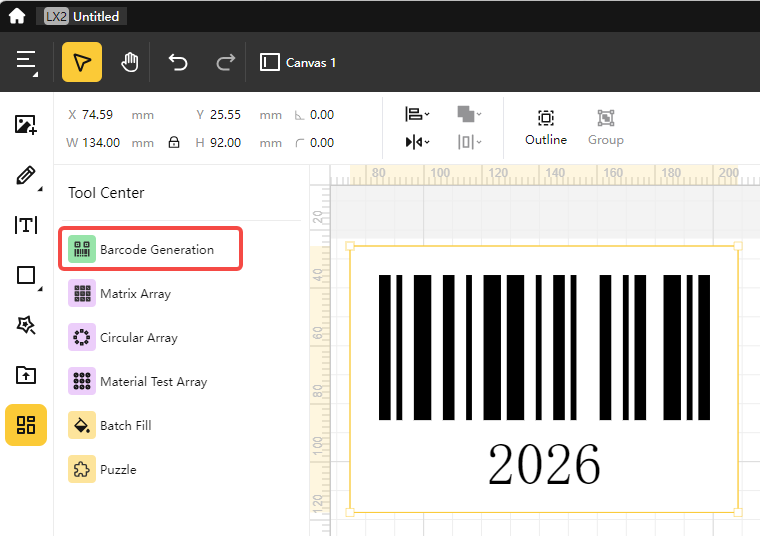This screenshot has height=536, width=760.
Task: Click the Tool Center heading
Action: (106, 193)
